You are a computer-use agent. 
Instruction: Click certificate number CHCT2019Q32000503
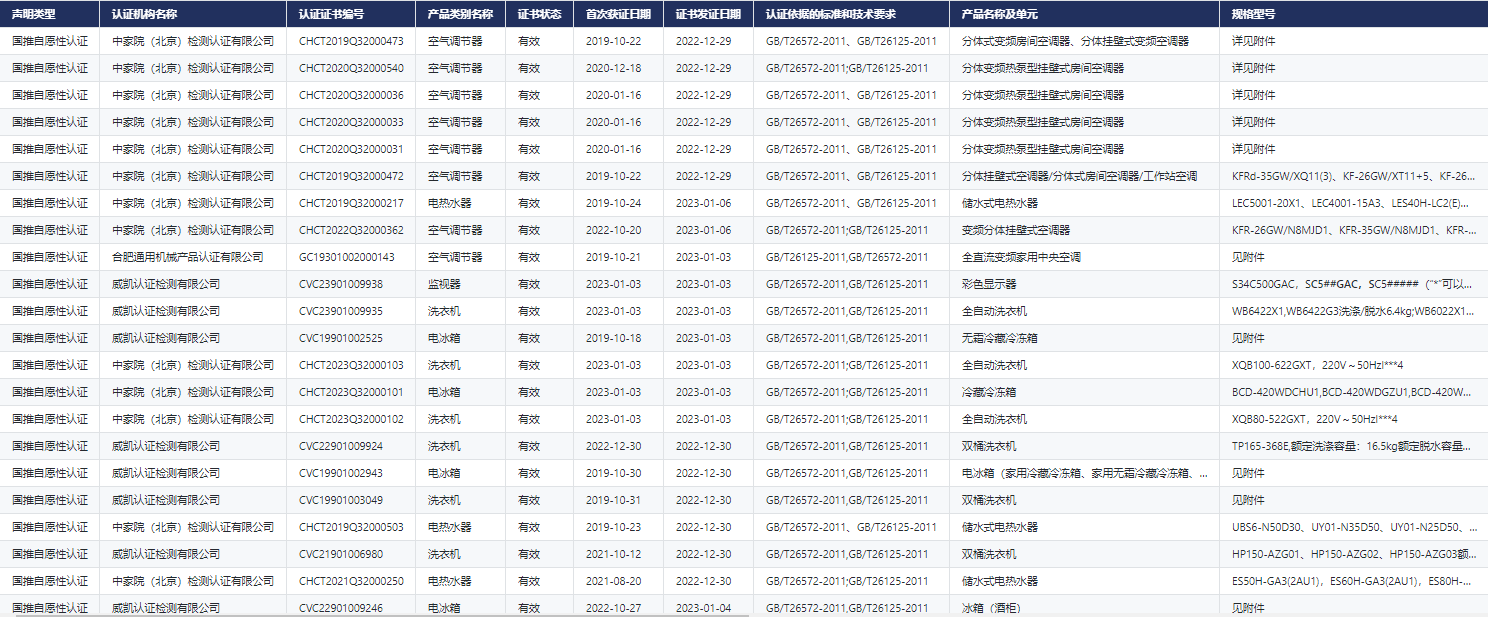point(351,527)
